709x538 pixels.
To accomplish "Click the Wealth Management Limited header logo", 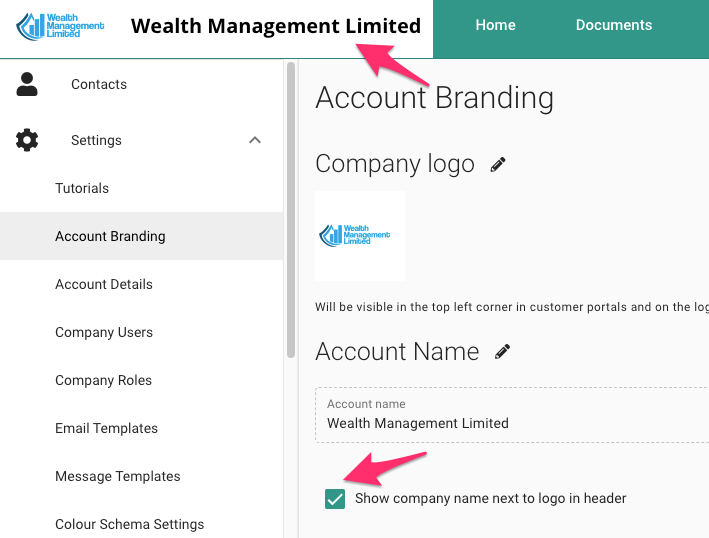I will [x=60, y=26].
